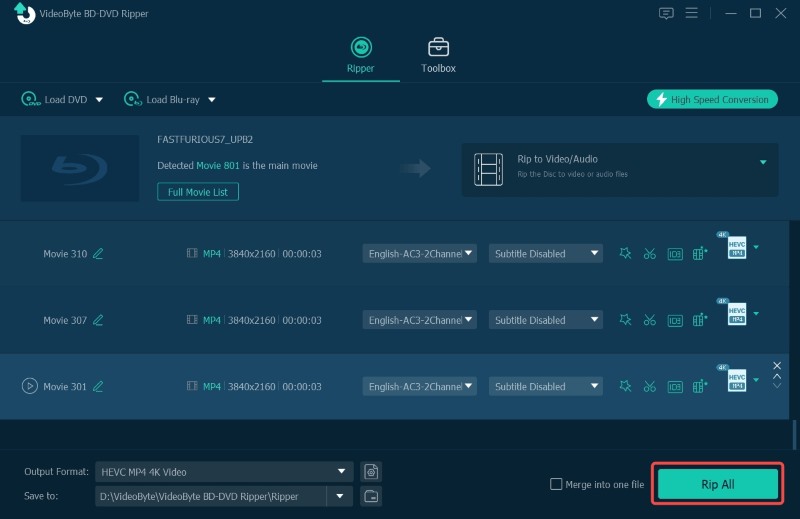Switch to the Toolbox tab
The width and height of the screenshot is (800, 519).
pos(438,55)
